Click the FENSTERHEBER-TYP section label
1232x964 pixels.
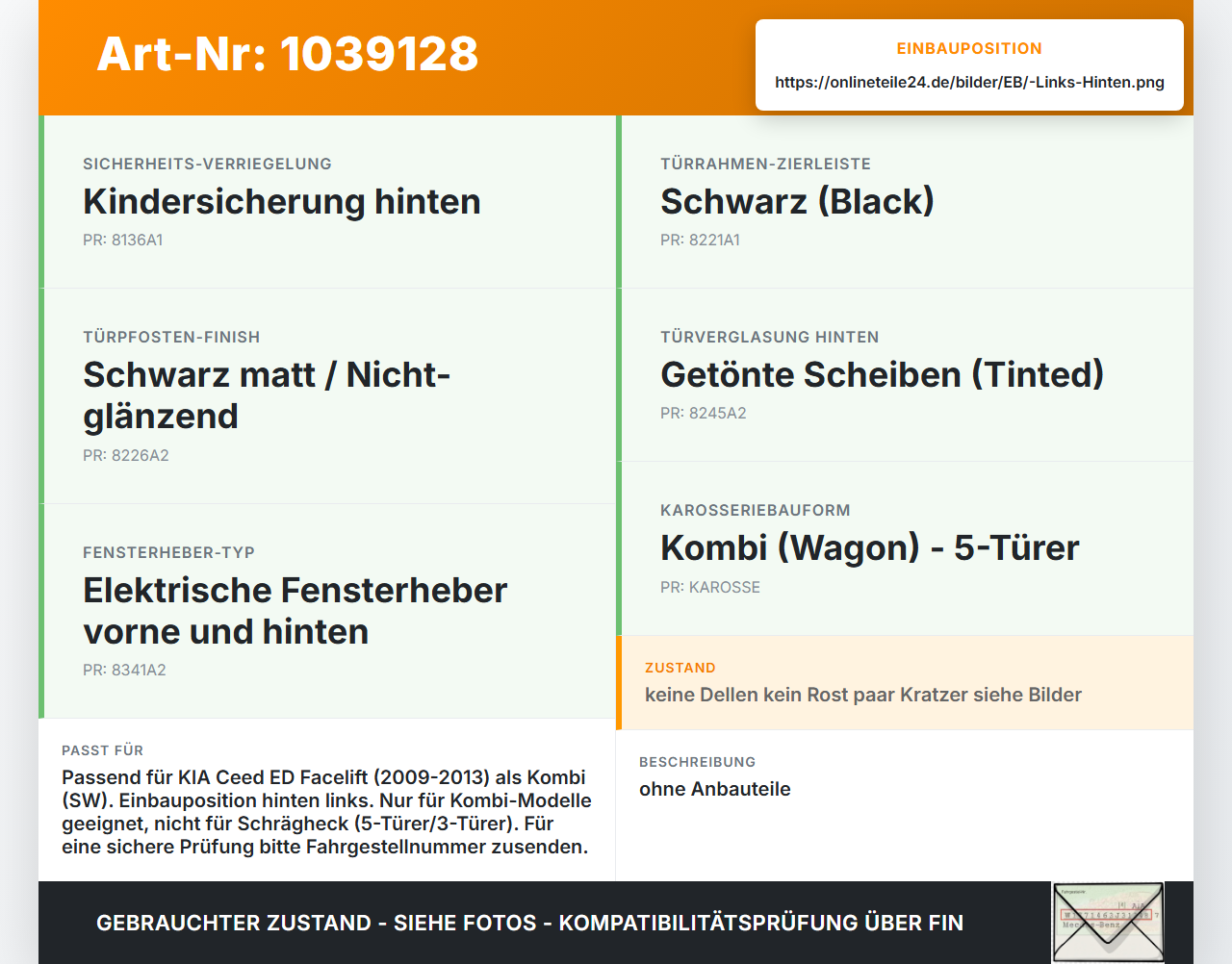pos(169,552)
